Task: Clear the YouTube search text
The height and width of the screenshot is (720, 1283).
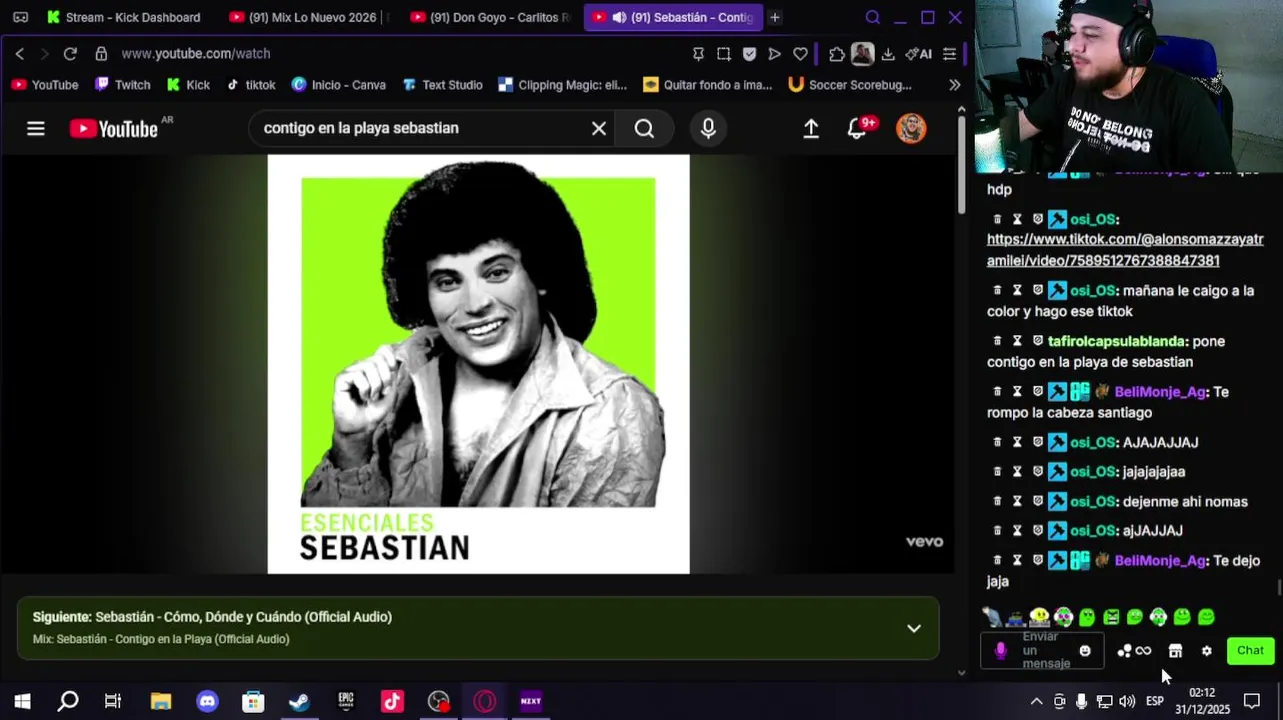Action: (599, 128)
